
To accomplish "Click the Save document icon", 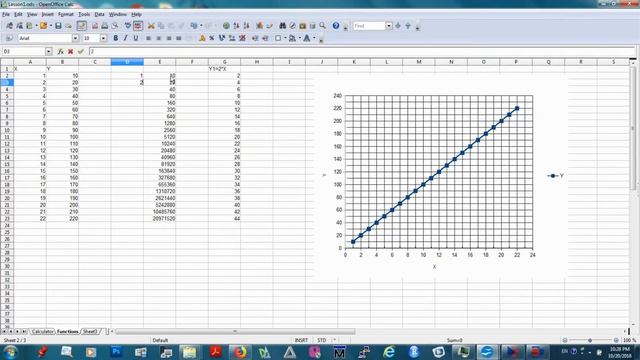I will click(58, 26).
